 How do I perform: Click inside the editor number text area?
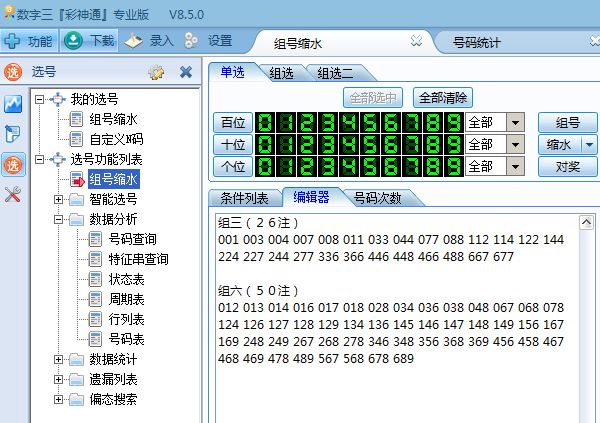(397, 318)
